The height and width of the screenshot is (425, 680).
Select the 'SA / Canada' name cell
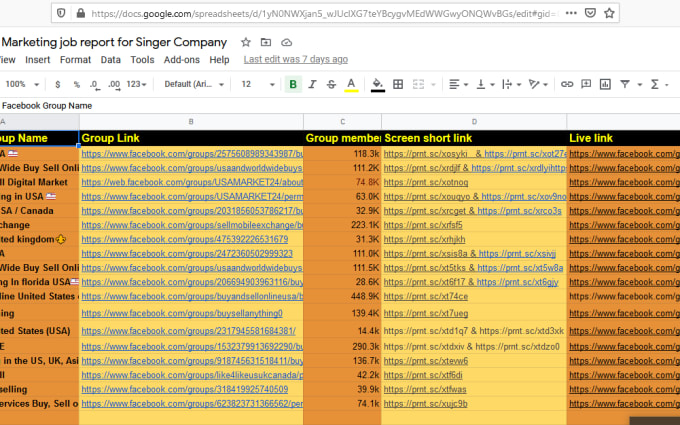click(x=39, y=211)
